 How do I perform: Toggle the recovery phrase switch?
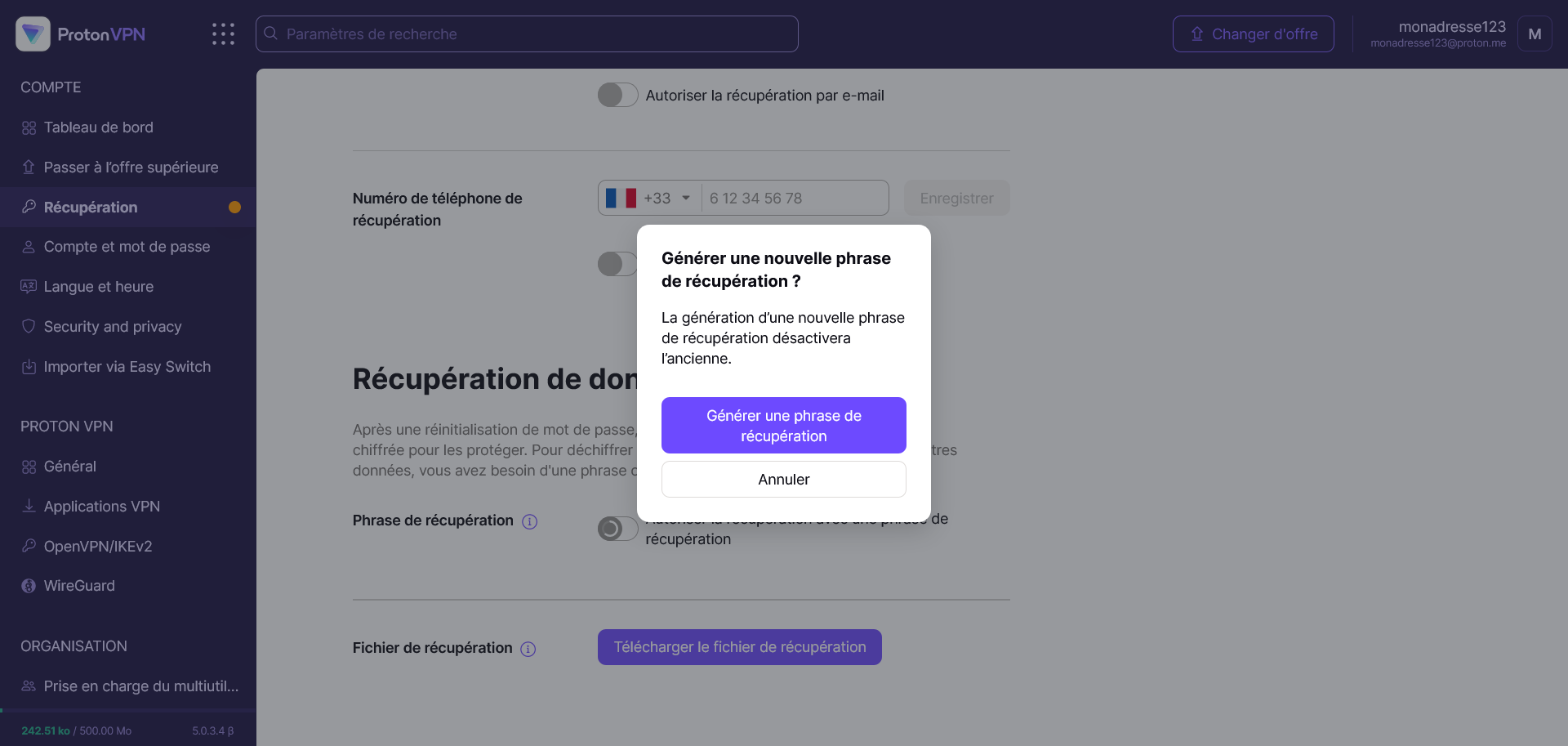[x=617, y=529]
